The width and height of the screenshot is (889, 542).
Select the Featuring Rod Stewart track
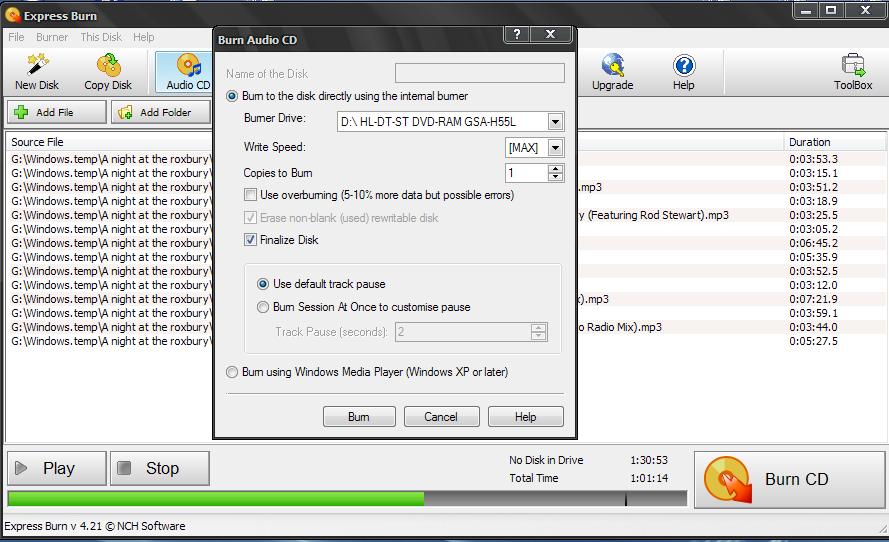[445, 215]
